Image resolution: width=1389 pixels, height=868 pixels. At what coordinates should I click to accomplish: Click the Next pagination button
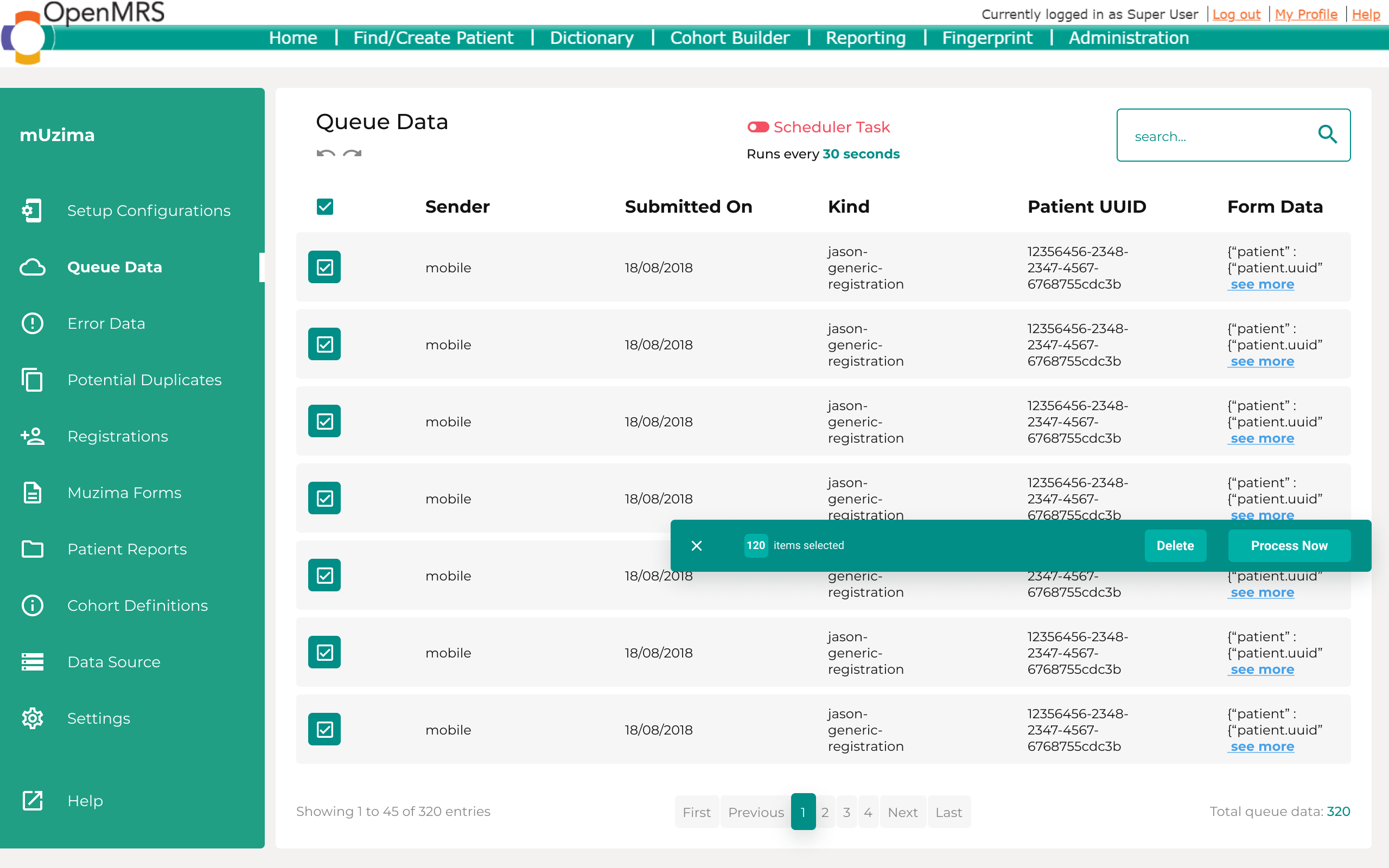903,812
